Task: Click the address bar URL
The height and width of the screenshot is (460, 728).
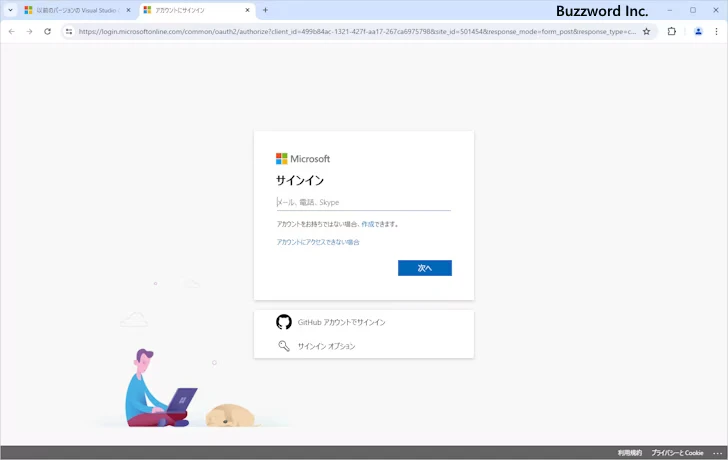Action: [x=357, y=32]
